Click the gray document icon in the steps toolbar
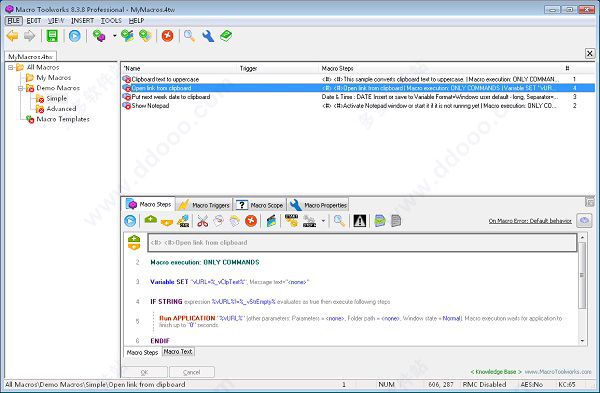600x393 pixels. click(396, 221)
